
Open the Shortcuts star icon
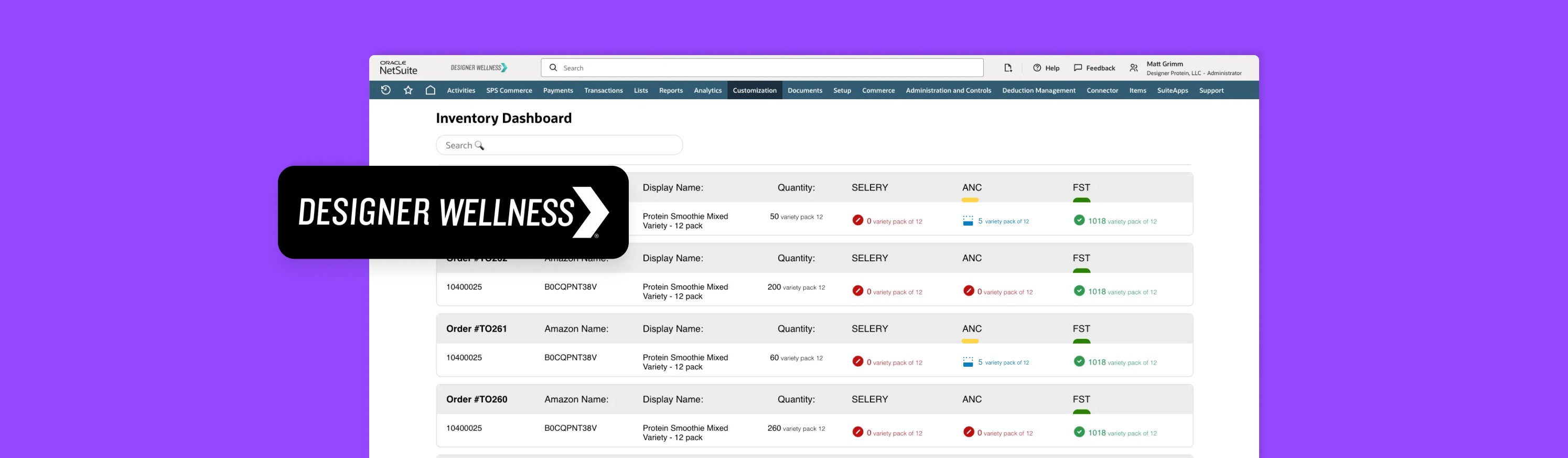point(408,90)
